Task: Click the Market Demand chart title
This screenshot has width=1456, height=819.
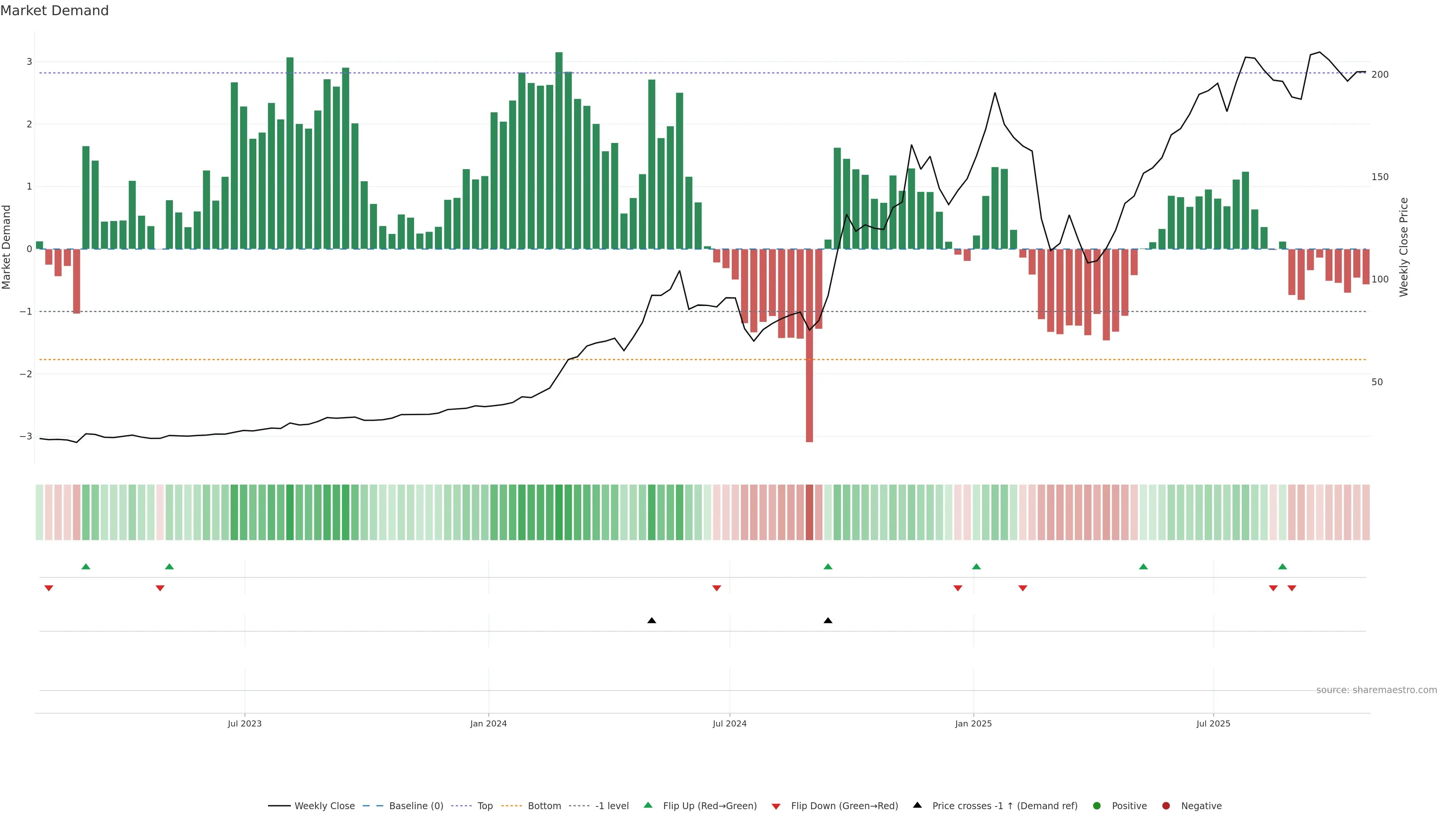Action: point(54,11)
